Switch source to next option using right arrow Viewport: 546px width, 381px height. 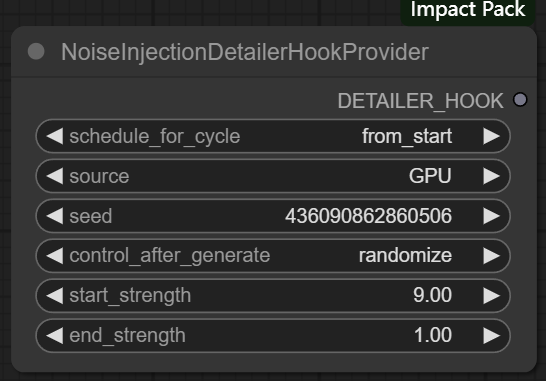(x=491, y=176)
